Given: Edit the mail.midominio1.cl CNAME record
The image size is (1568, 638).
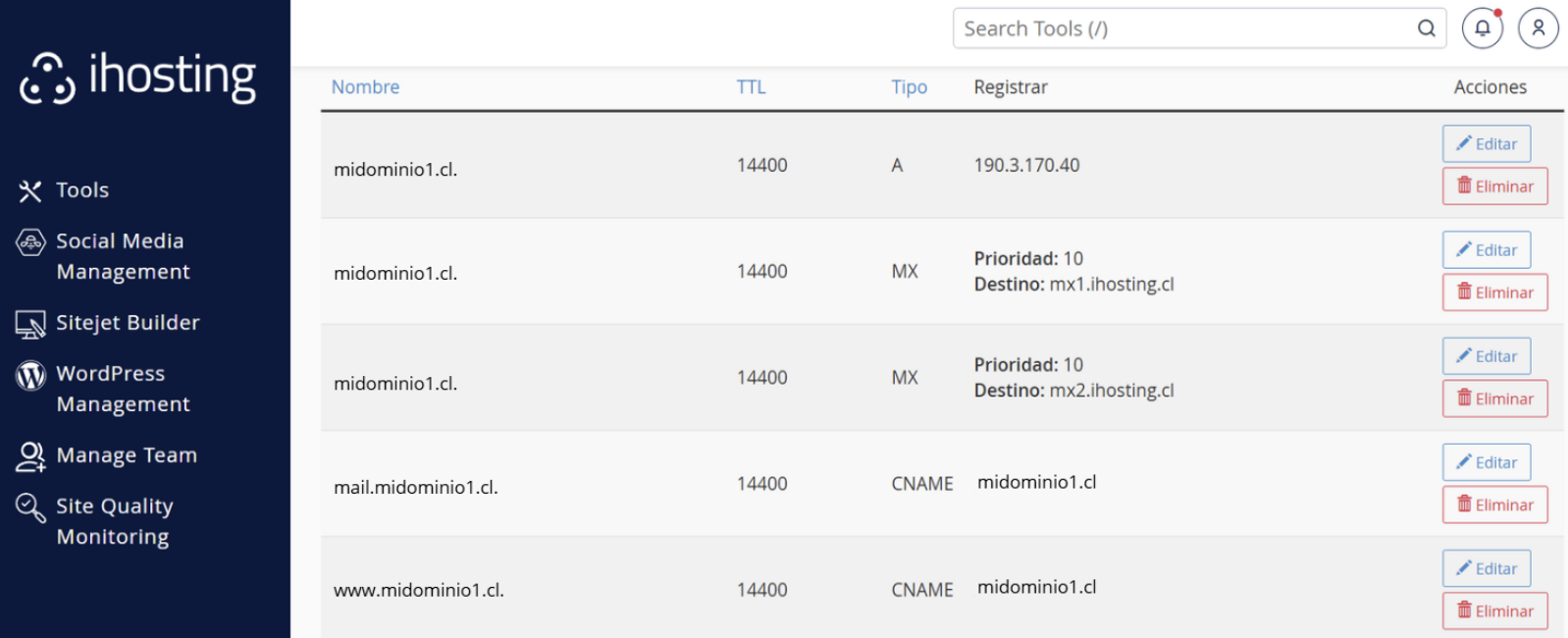Looking at the screenshot, I should coord(1486,462).
